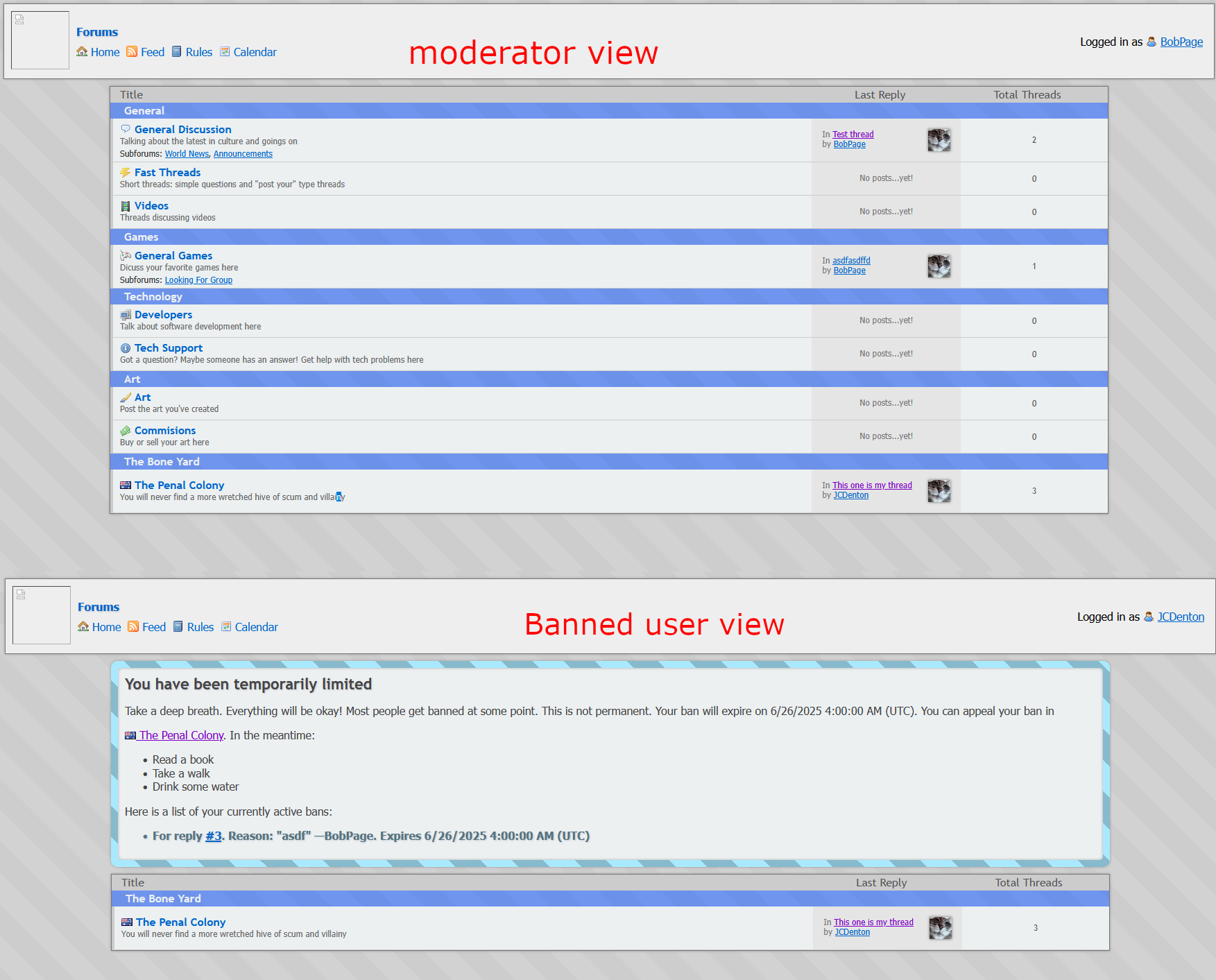Open the Videos forum
Image resolution: width=1216 pixels, height=980 pixels.
152,206
